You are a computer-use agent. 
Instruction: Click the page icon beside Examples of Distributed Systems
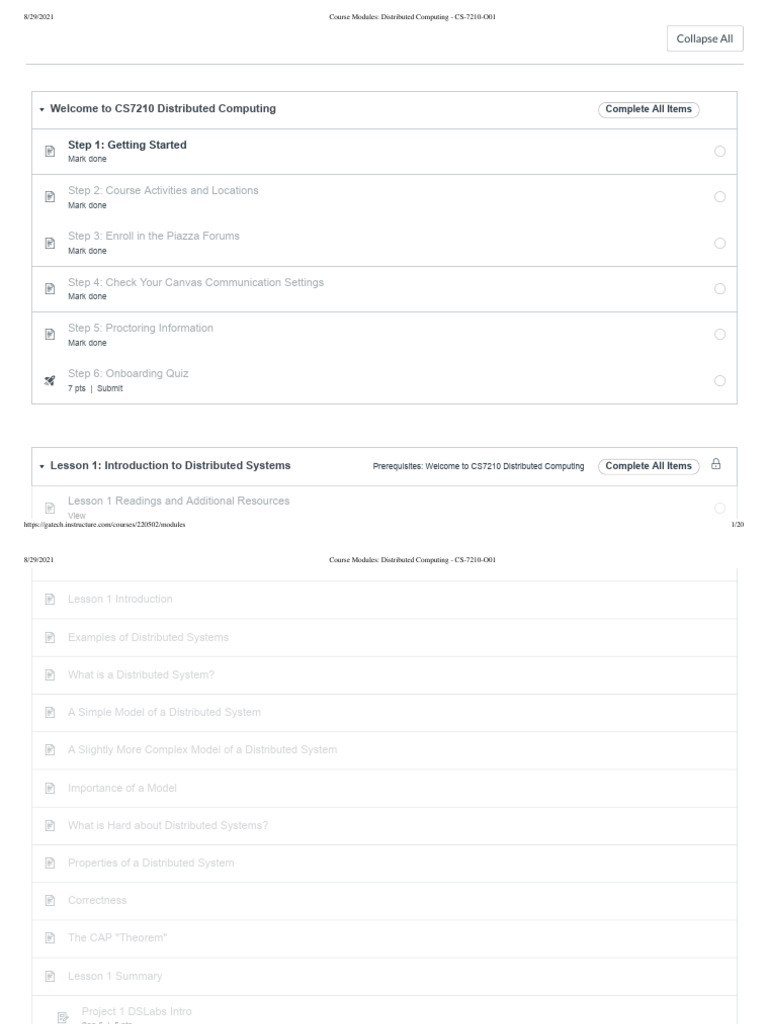[50, 638]
